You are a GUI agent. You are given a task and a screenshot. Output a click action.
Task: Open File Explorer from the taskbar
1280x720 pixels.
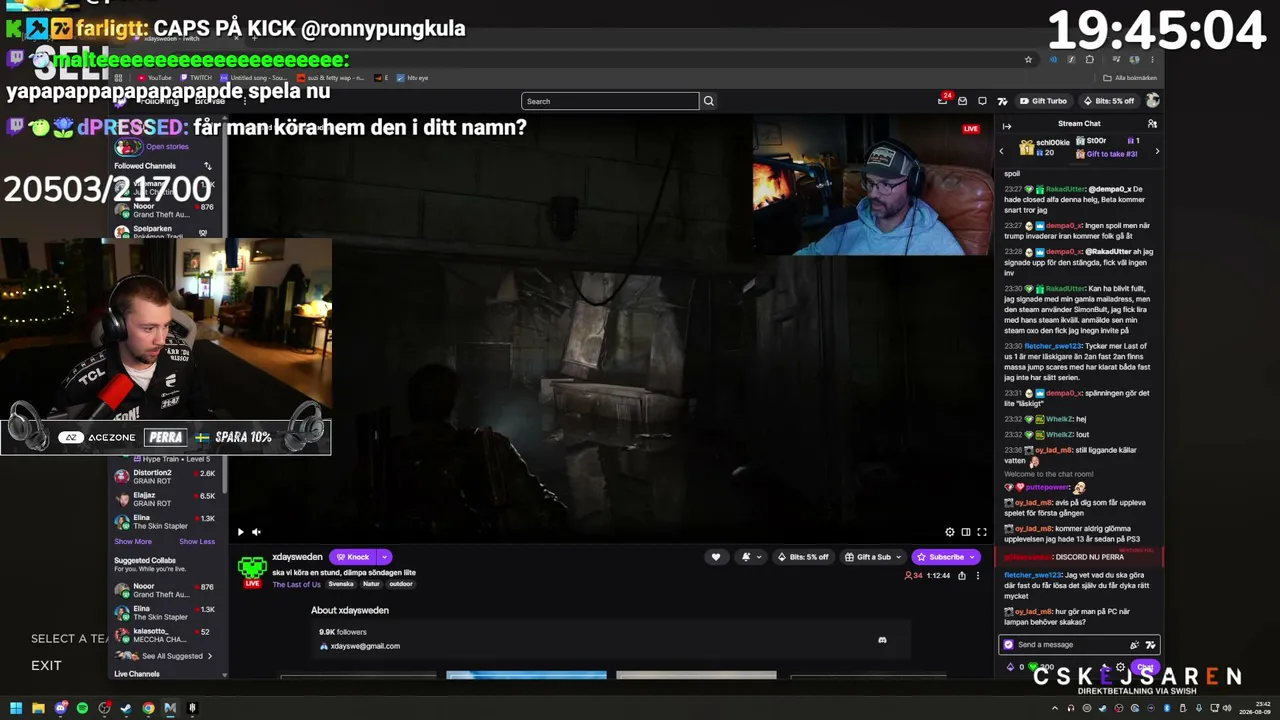tap(38, 708)
